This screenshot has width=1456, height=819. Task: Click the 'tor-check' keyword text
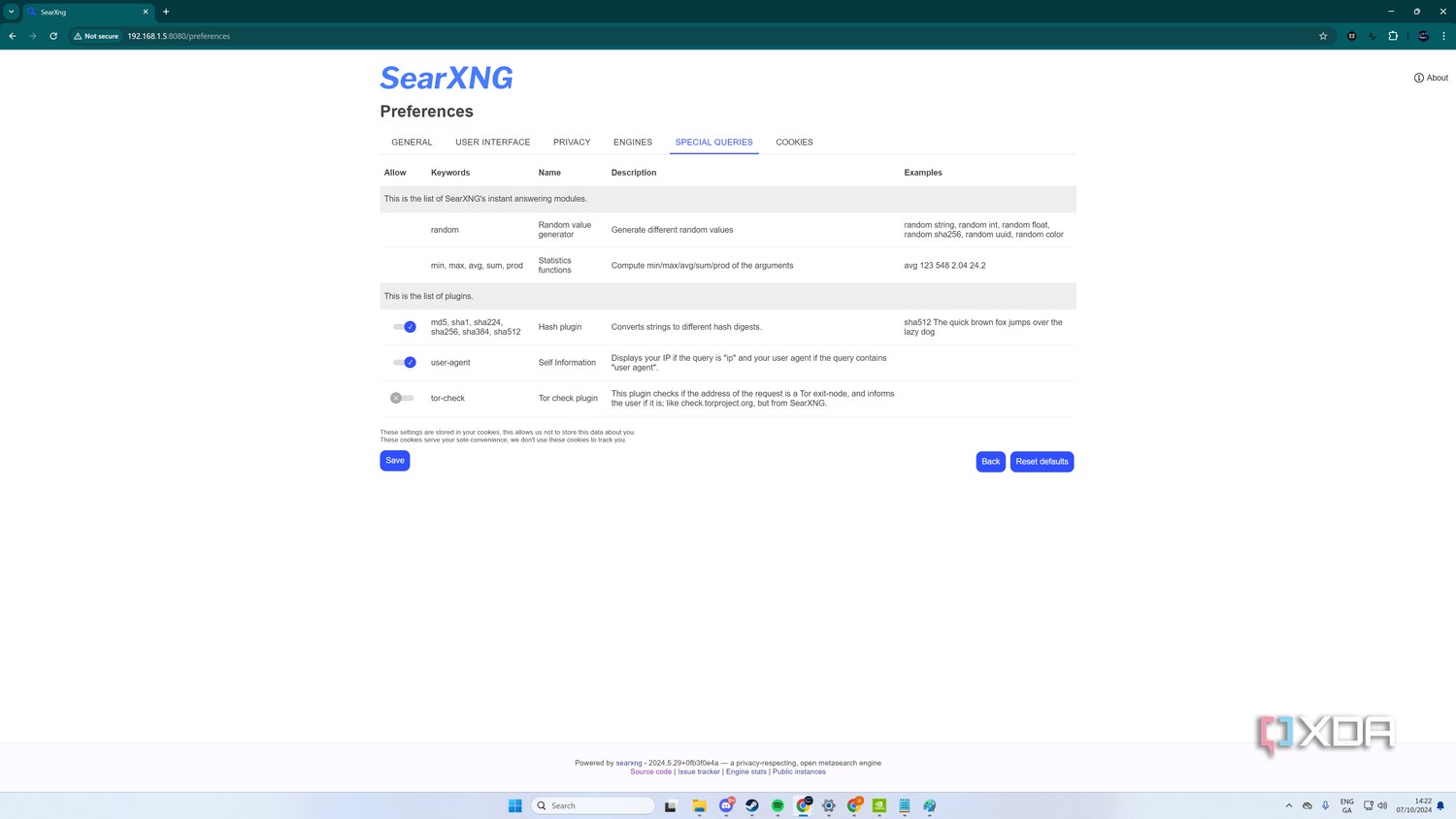[x=447, y=398]
